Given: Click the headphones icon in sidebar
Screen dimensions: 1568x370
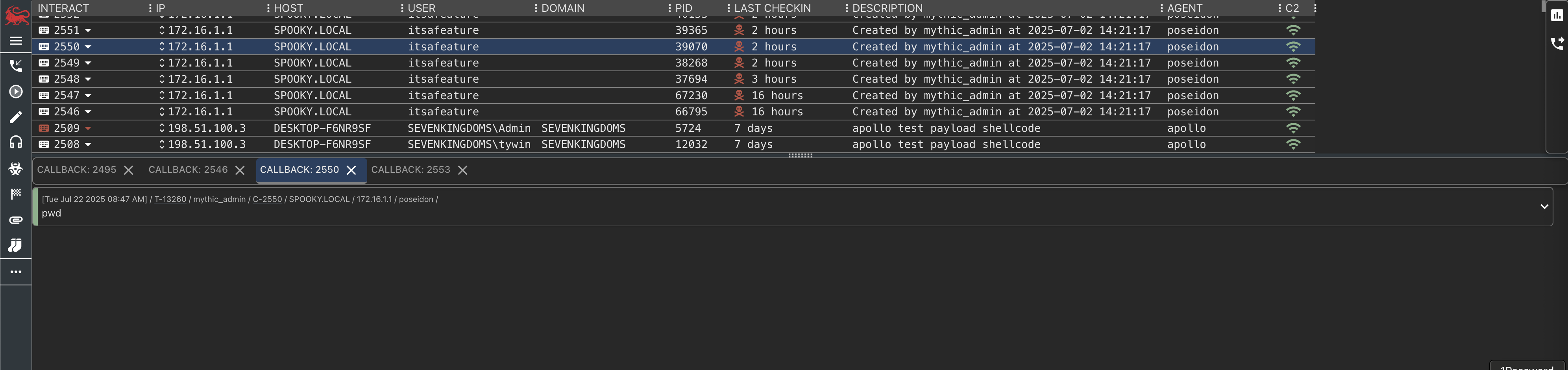Looking at the screenshot, I should pos(16,142).
